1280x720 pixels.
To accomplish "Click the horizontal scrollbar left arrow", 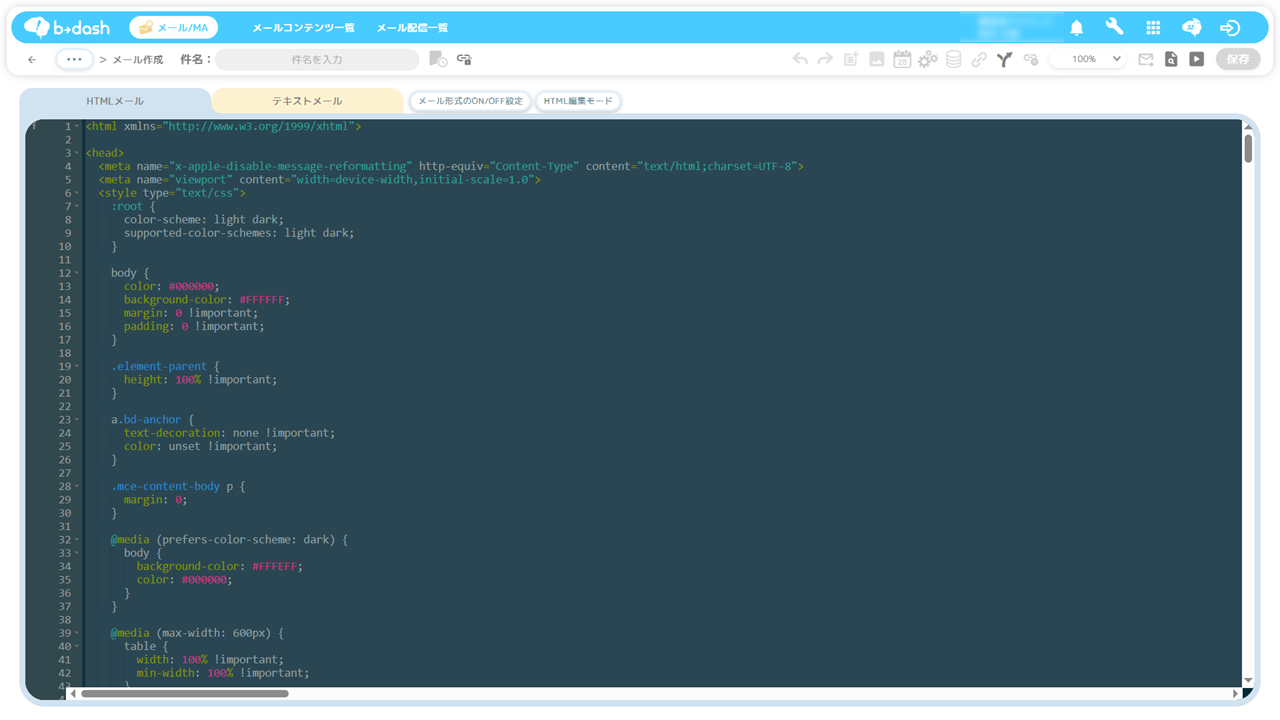I will (x=73, y=693).
